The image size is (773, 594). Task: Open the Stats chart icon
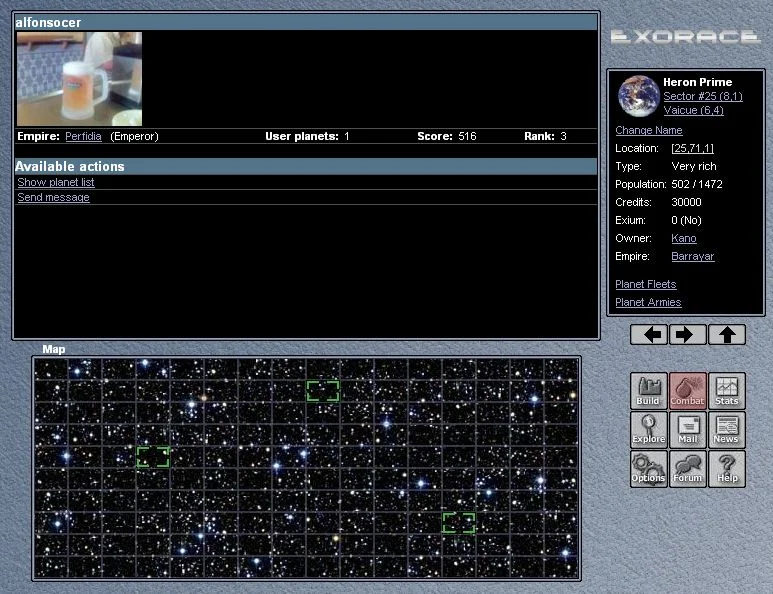point(726,390)
